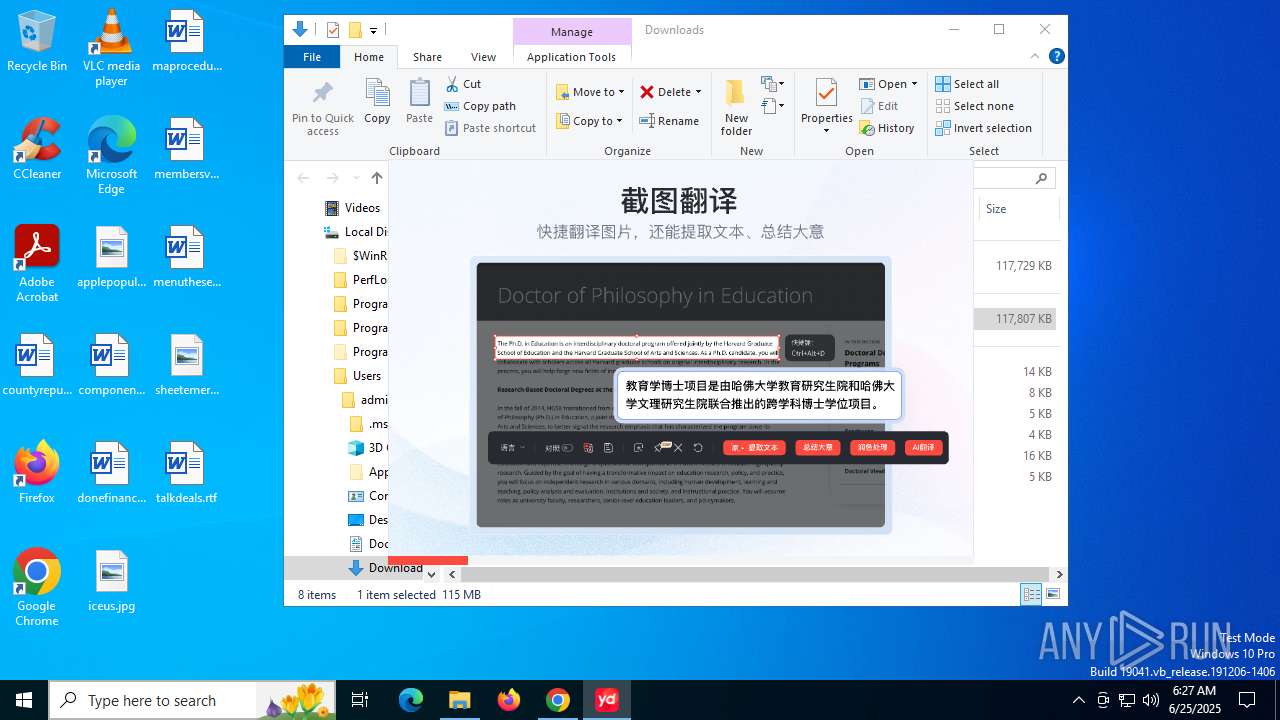This screenshot has height=720, width=1280.
Task: Expand the Open button dropdown arrow
Action: (x=914, y=84)
